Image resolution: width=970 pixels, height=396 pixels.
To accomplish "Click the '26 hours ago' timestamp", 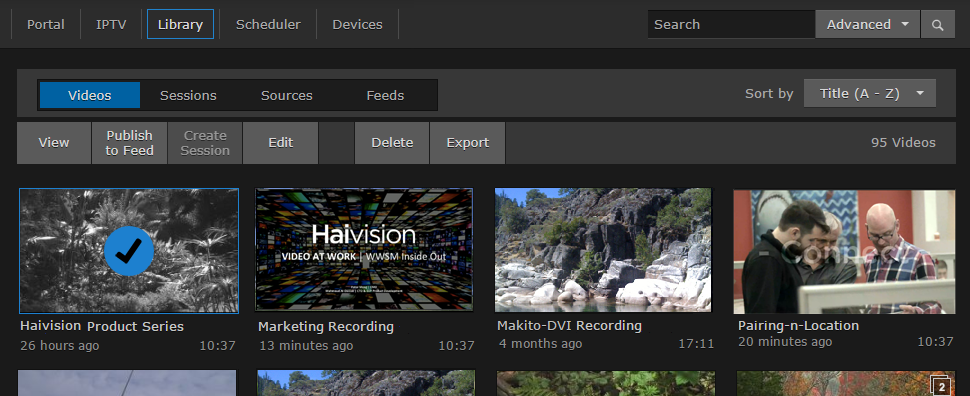I will point(59,345).
